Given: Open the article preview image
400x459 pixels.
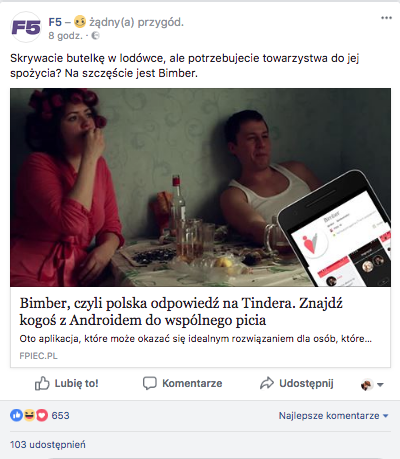Looking at the screenshot, I should [x=200, y=187].
